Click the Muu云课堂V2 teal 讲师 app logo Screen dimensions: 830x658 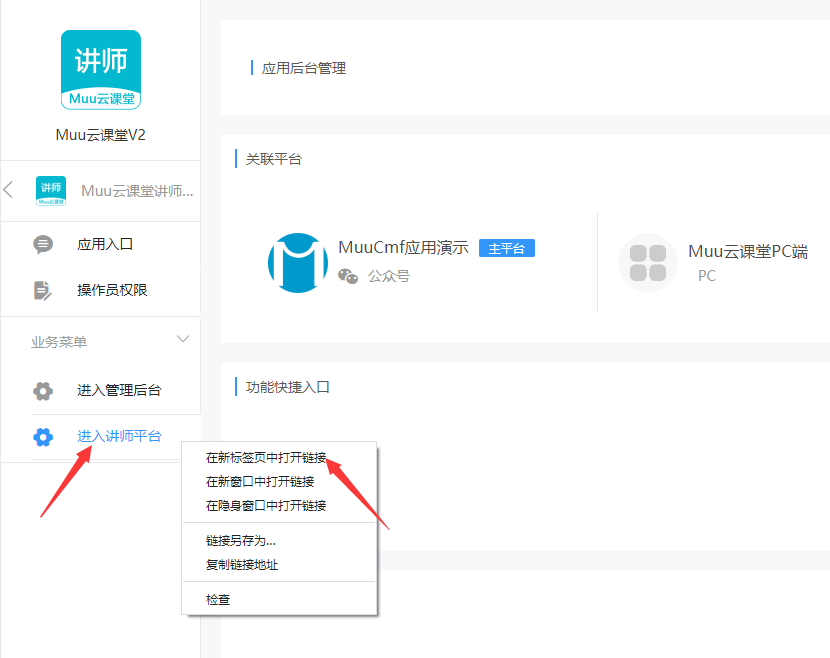point(101,70)
